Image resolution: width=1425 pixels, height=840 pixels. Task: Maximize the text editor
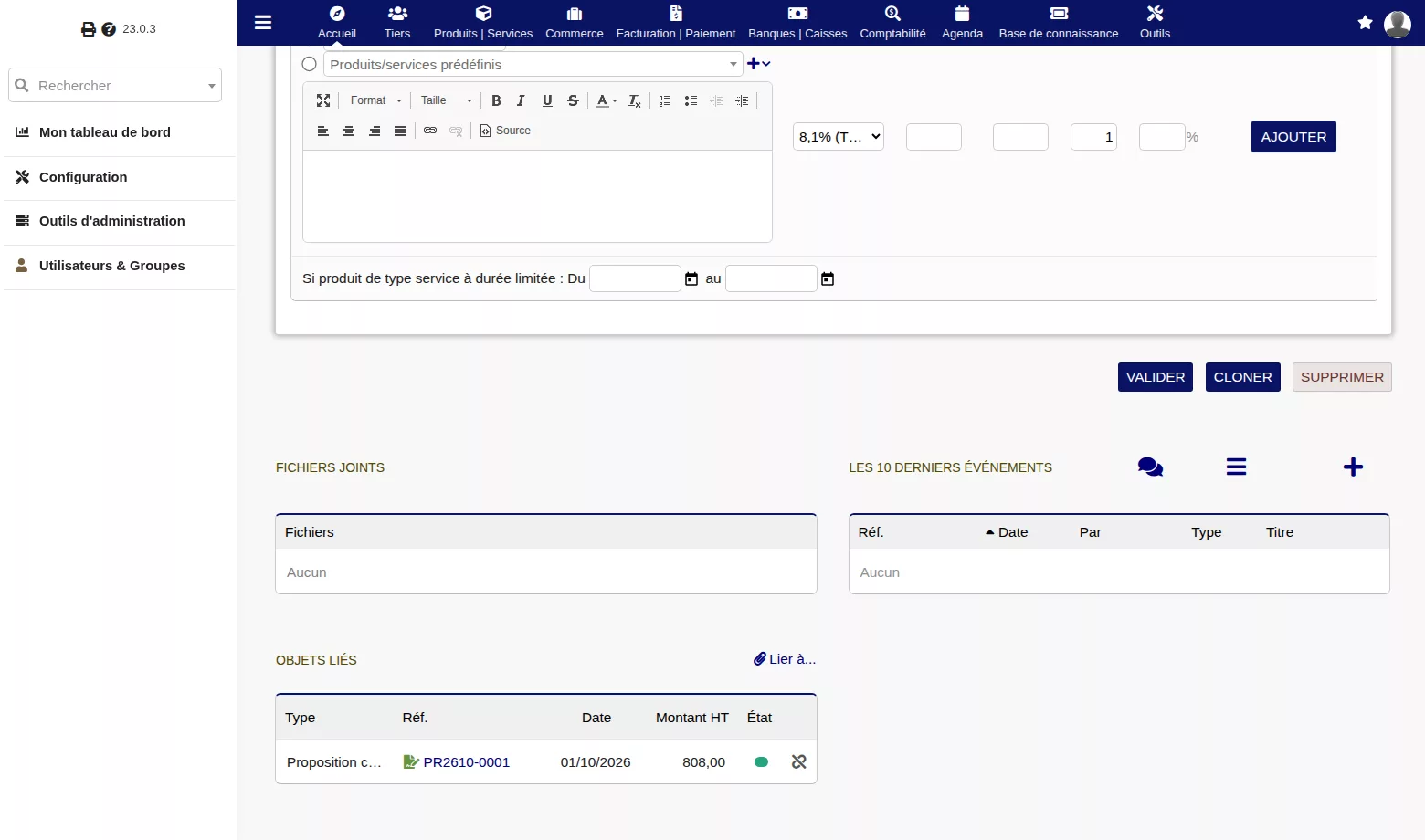[323, 100]
